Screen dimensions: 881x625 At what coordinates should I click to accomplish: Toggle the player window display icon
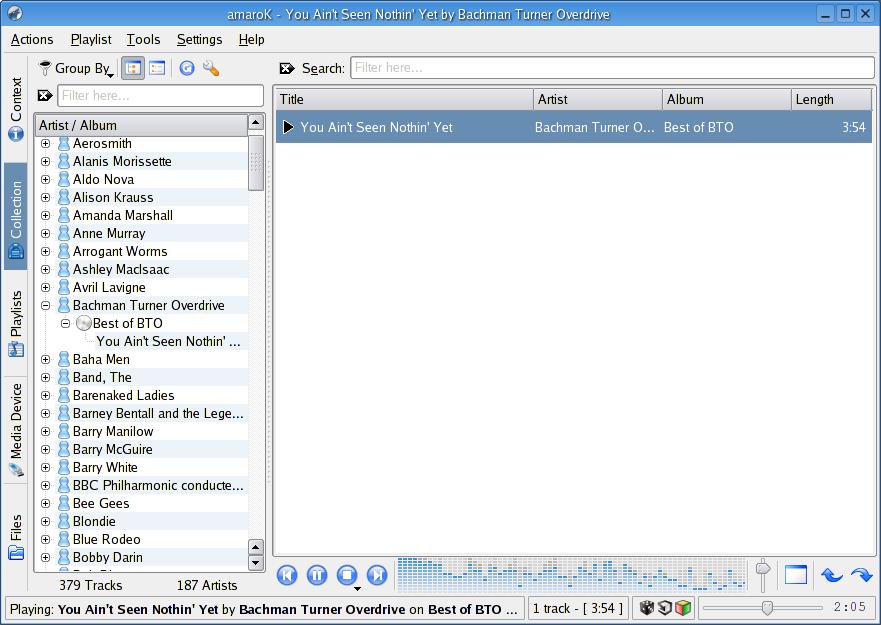(795, 575)
